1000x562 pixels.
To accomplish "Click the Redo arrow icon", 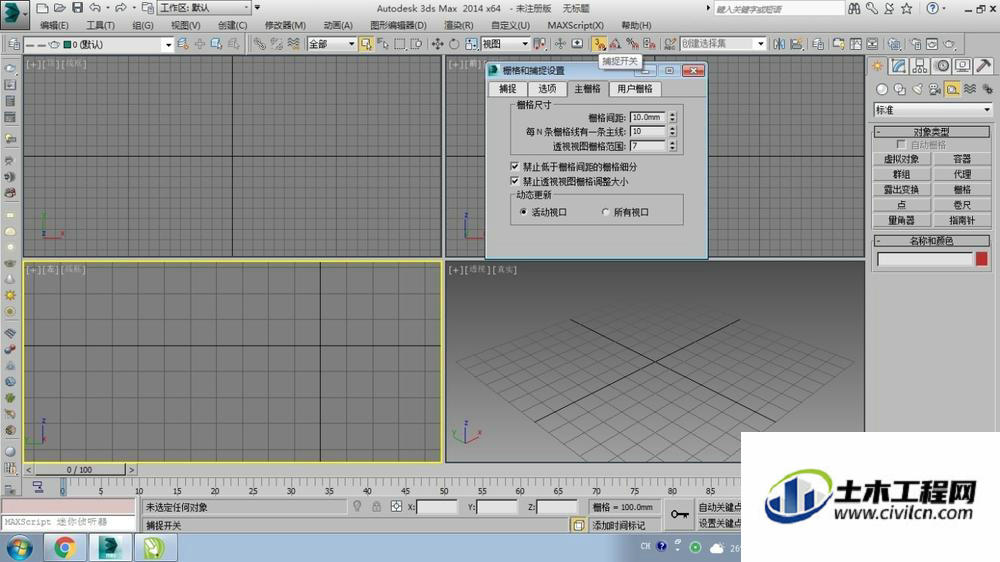I will [121, 8].
